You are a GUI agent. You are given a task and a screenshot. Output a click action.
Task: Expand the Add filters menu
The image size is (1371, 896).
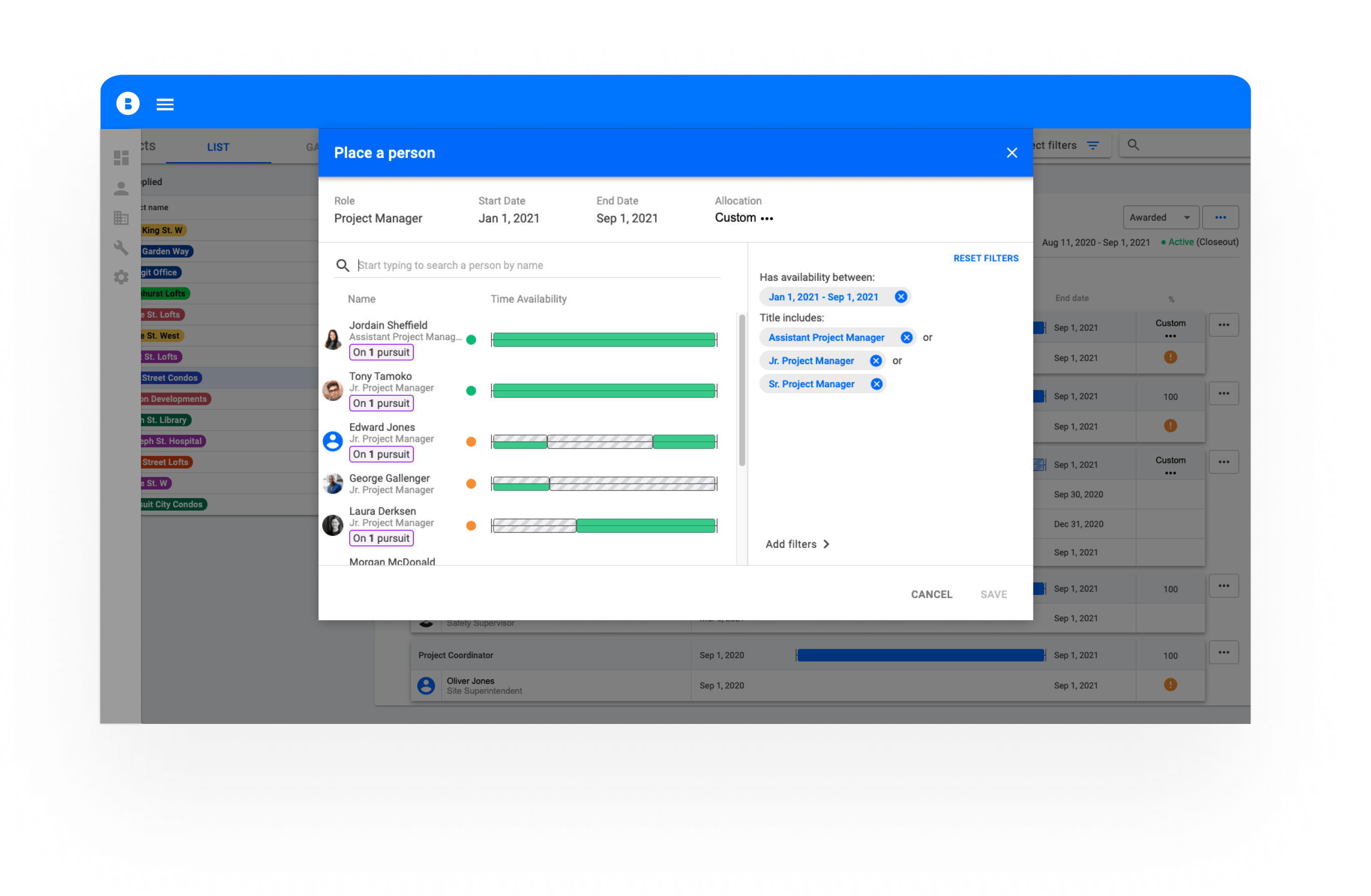pos(797,544)
